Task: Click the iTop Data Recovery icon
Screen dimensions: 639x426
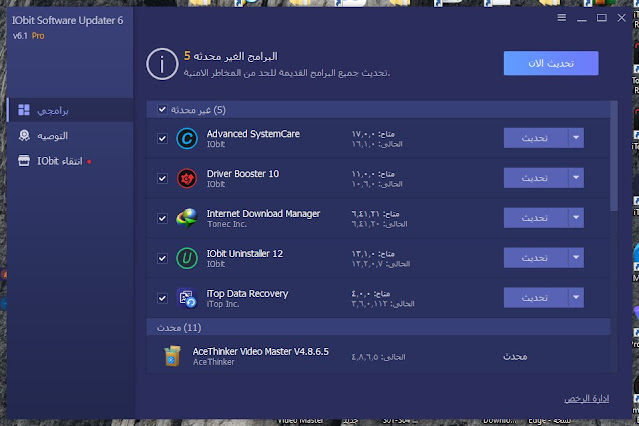Action: 187,298
